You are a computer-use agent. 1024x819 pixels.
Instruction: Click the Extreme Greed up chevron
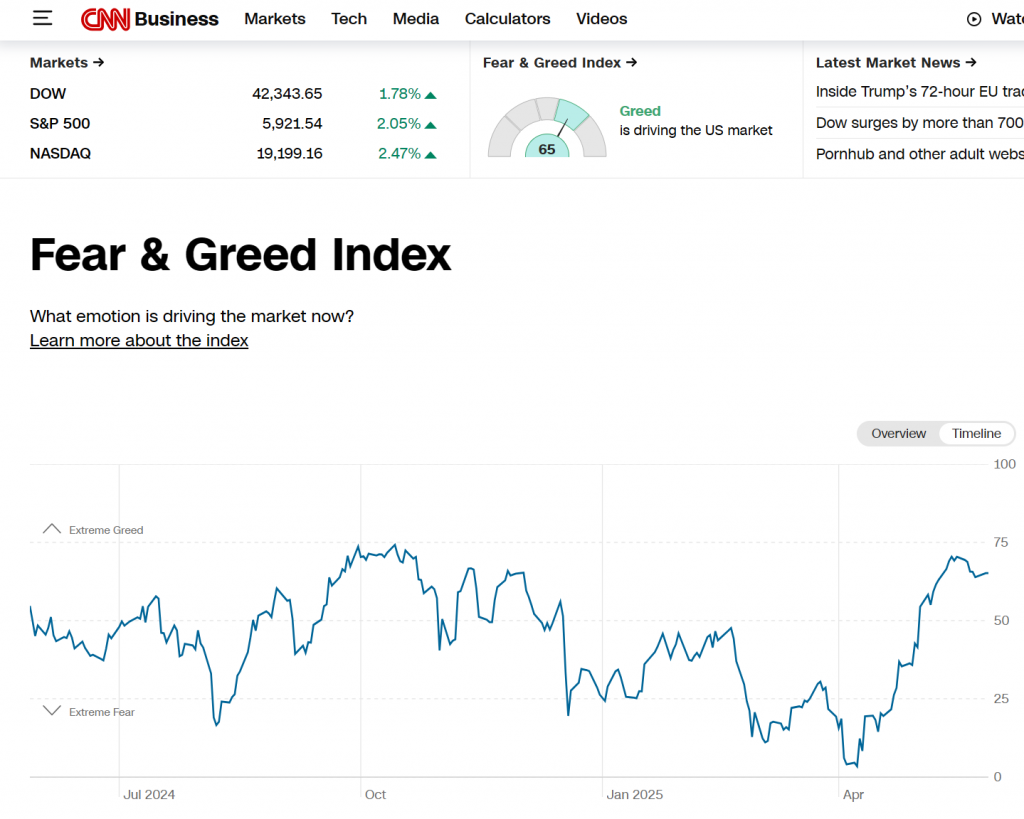(x=51, y=529)
